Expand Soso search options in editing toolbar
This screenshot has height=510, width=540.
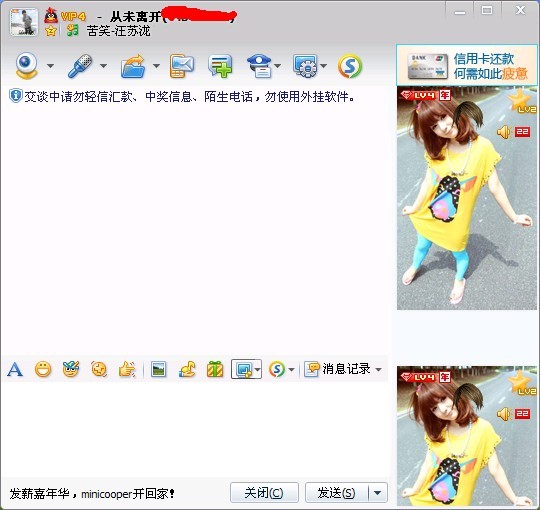tap(291, 370)
